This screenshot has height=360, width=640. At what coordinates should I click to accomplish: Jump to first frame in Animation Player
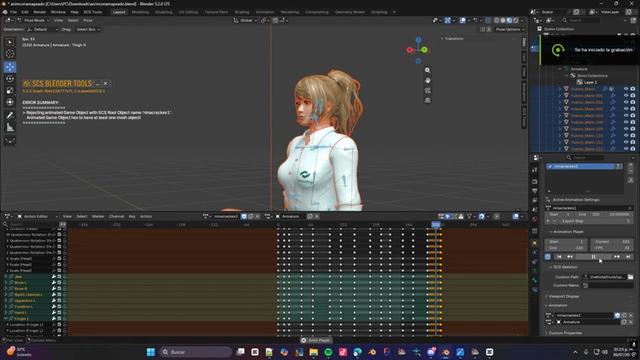point(559,256)
